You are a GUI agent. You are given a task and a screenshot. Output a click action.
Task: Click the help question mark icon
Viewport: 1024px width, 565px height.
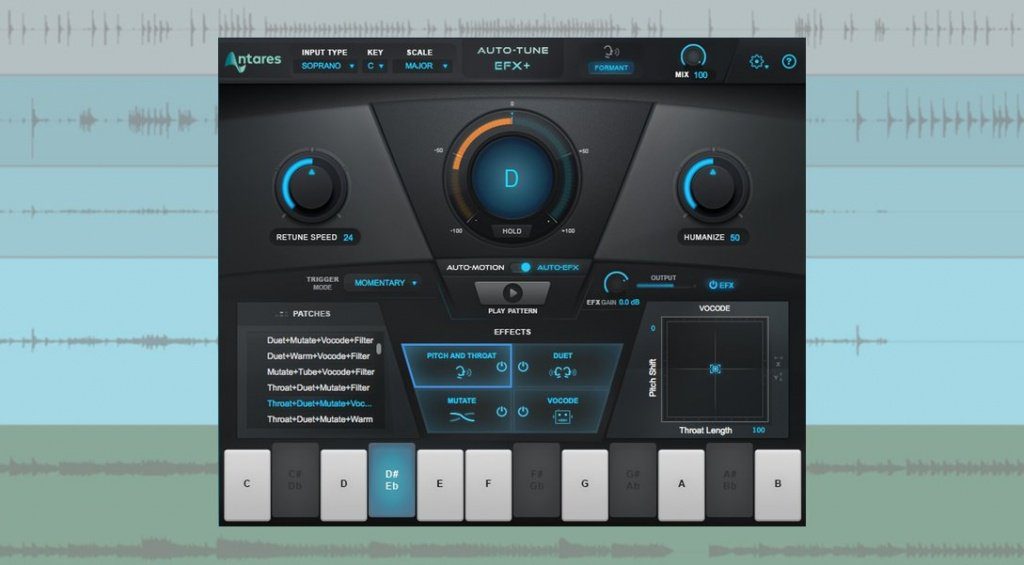click(789, 62)
